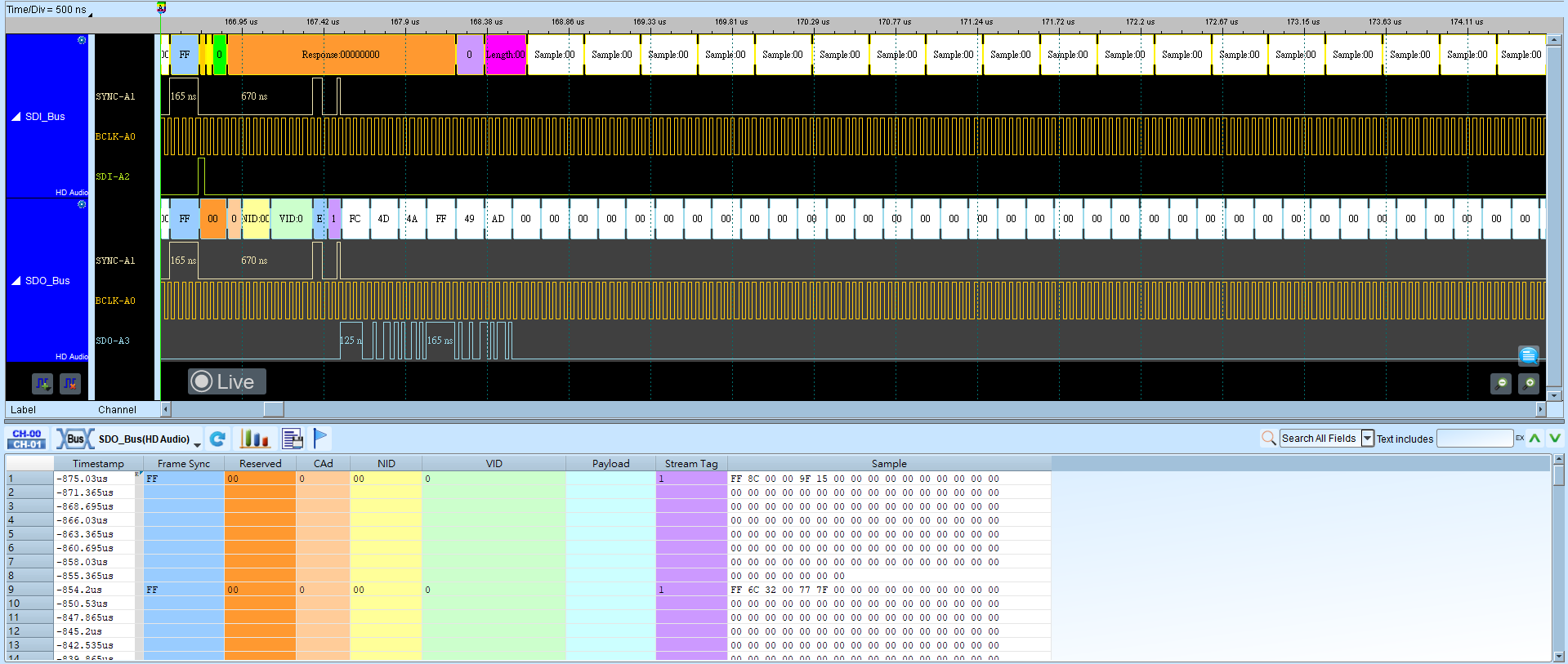Screen dimensions: 1568x664
Task: Toggle the Live capture button
Action: (227, 381)
